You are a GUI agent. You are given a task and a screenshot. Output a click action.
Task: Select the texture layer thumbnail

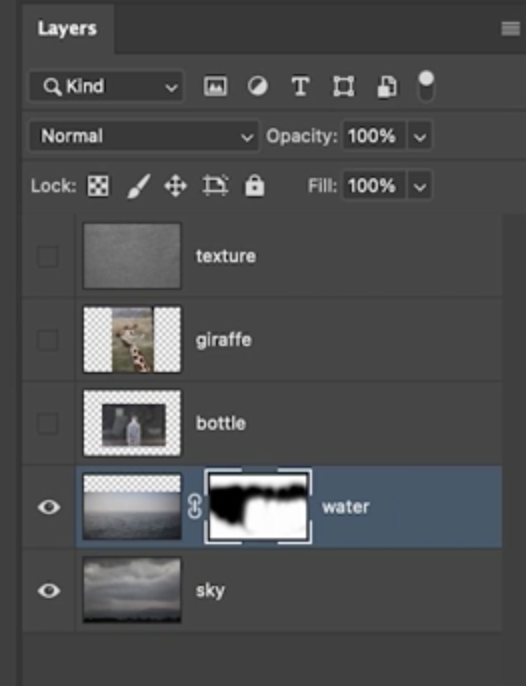[x=132, y=256]
